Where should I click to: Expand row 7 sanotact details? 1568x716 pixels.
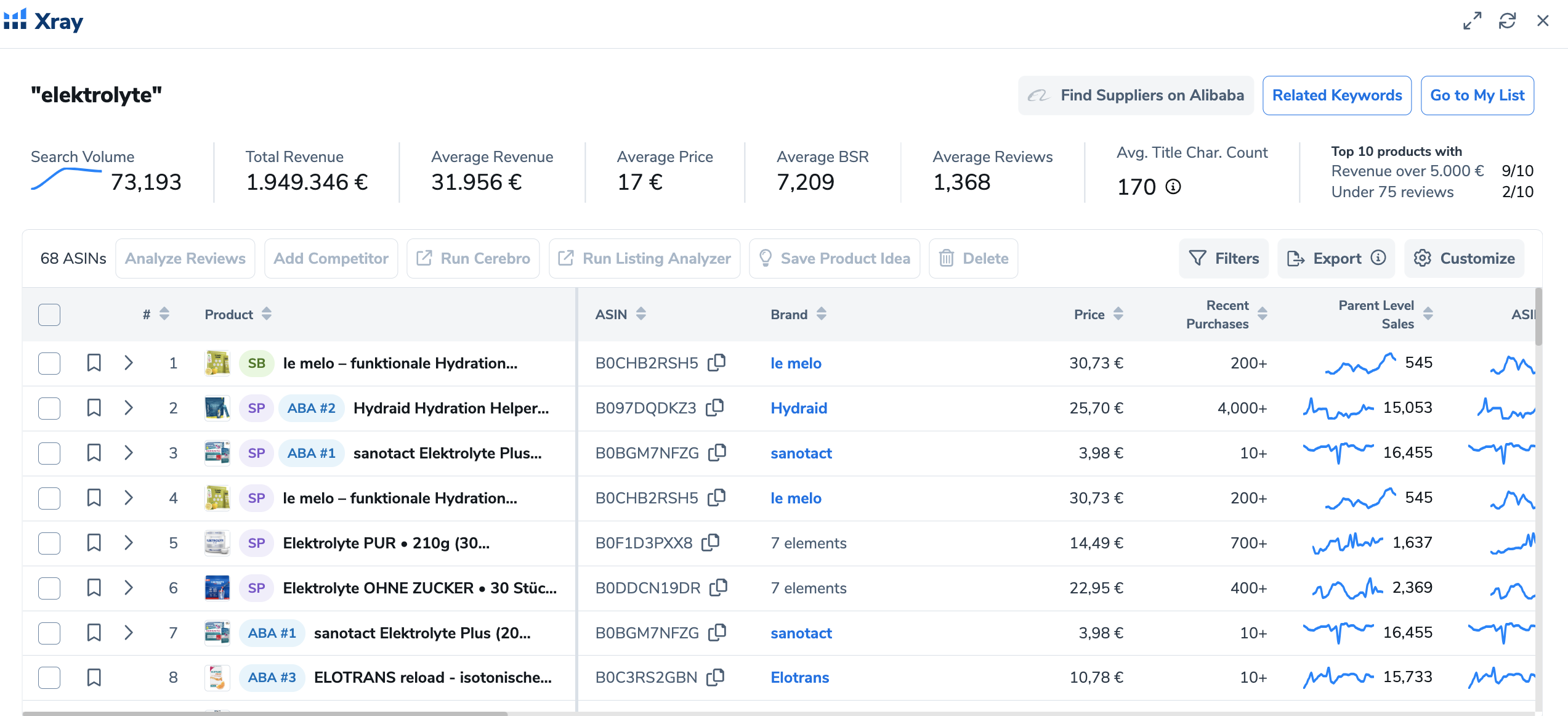[128, 632]
